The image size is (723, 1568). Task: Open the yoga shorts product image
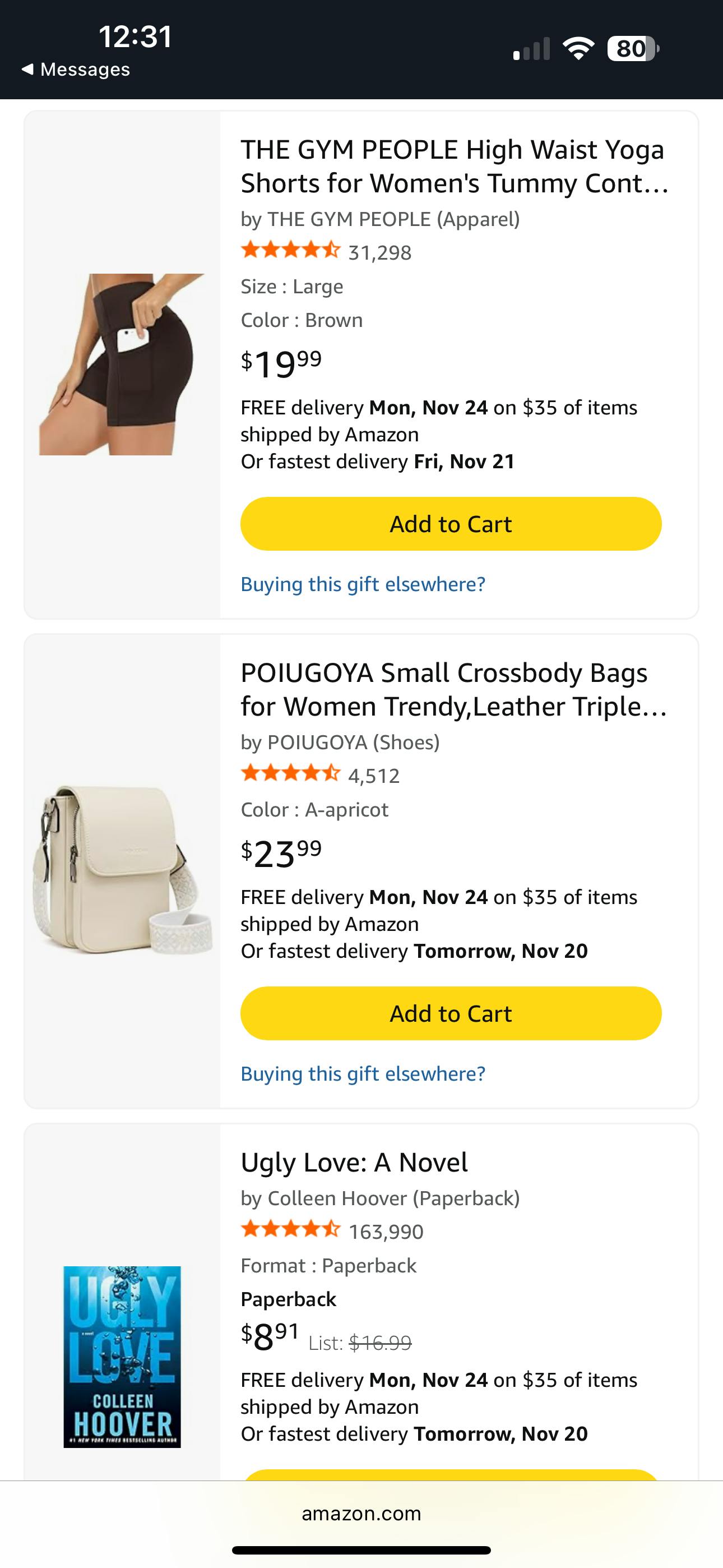point(122,364)
